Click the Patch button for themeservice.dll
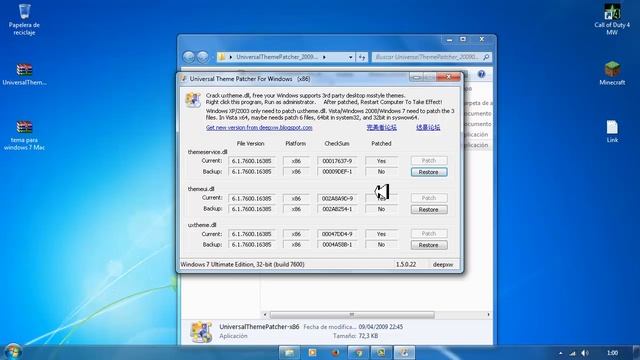 pos(429,160)
